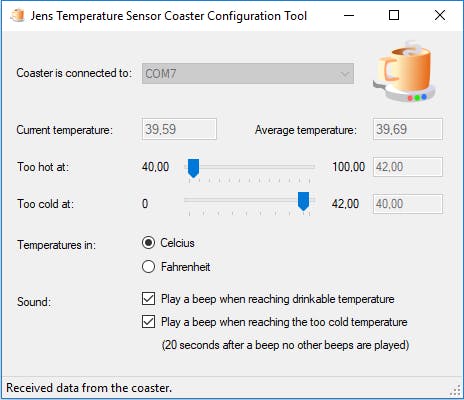Screen dimensions: 464x400
Task: Click the app icon in title bar
Action: (17, 15)
